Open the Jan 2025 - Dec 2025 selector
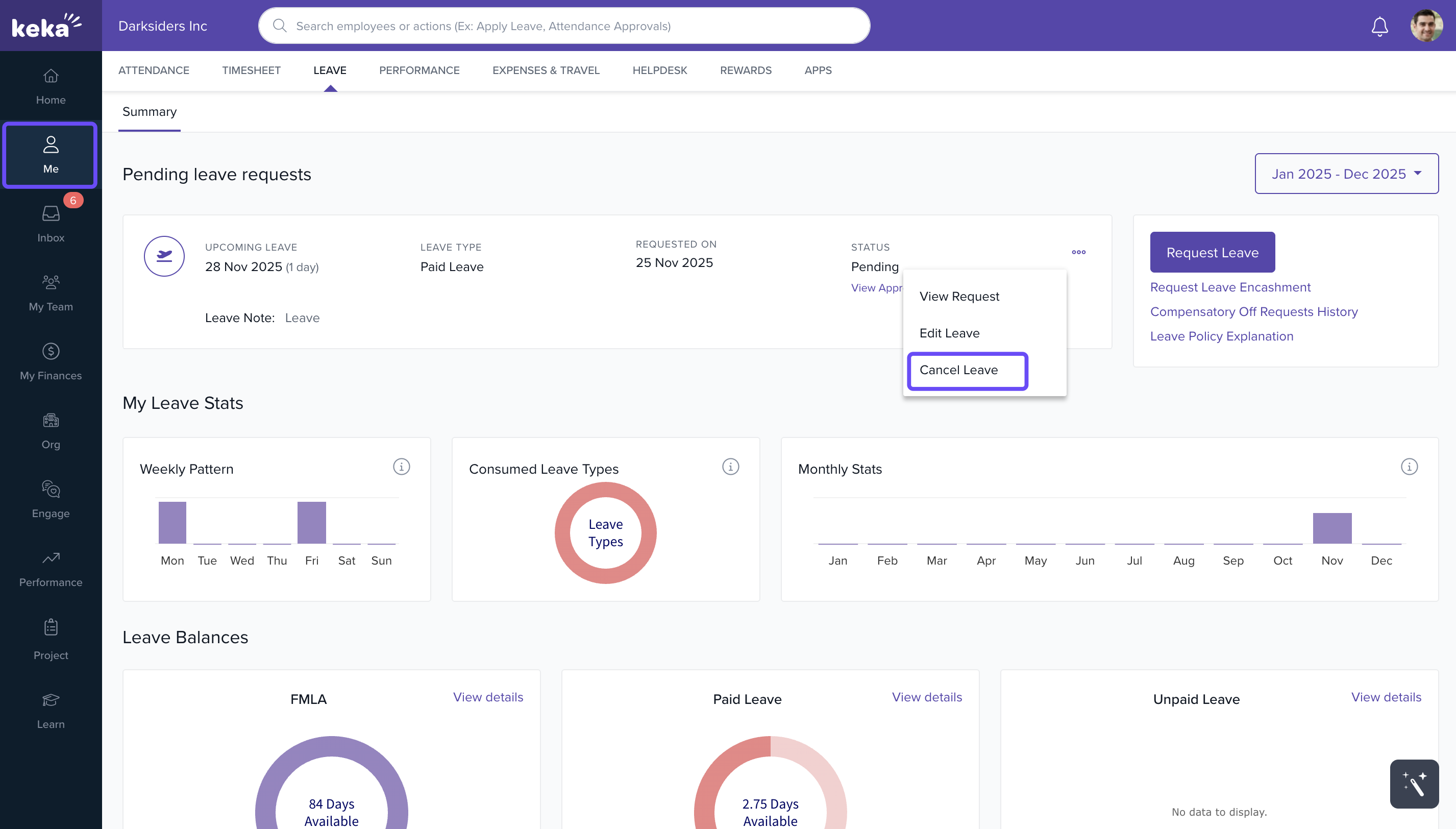The image size is (1456, 829). [x=1346, y=174]
